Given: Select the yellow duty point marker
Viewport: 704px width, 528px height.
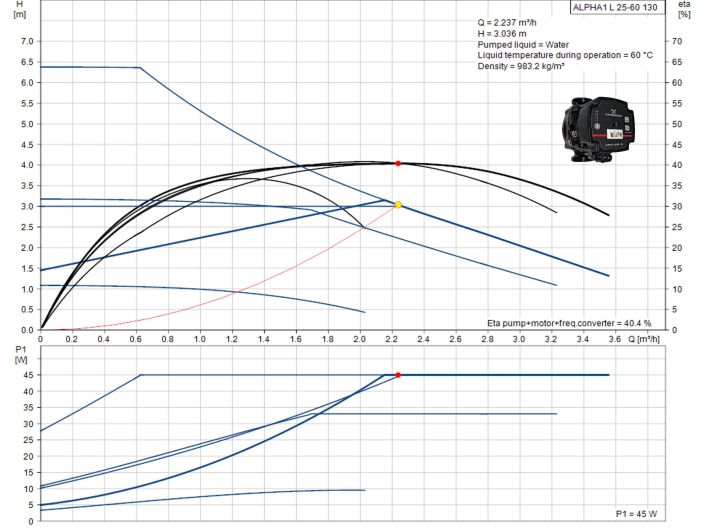Looking at the screenshot, I should coord(398,205).
